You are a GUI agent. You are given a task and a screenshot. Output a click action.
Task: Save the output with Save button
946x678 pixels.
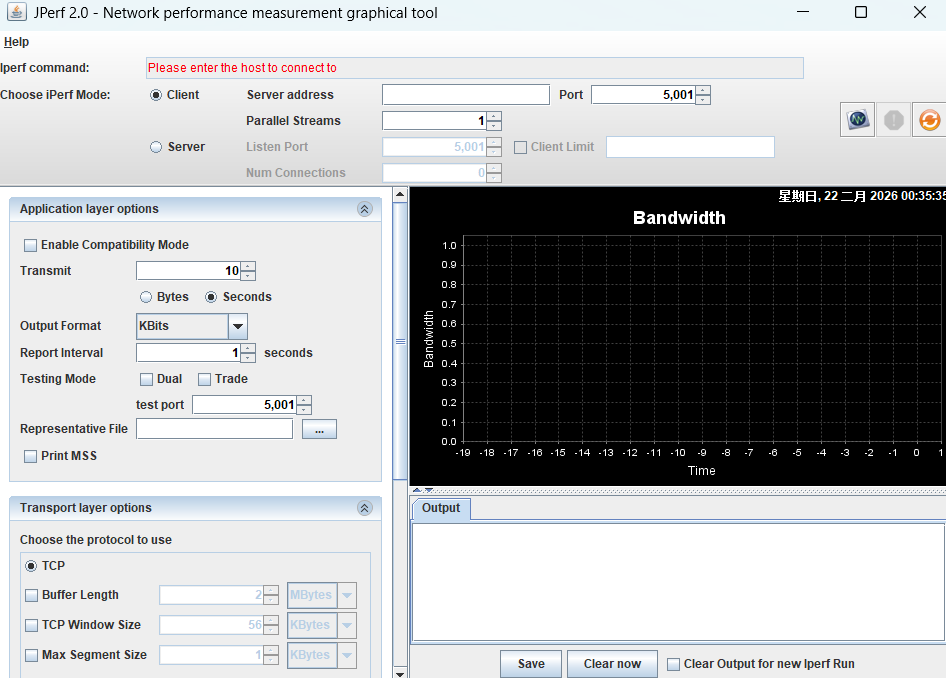[x=531, y=664]
